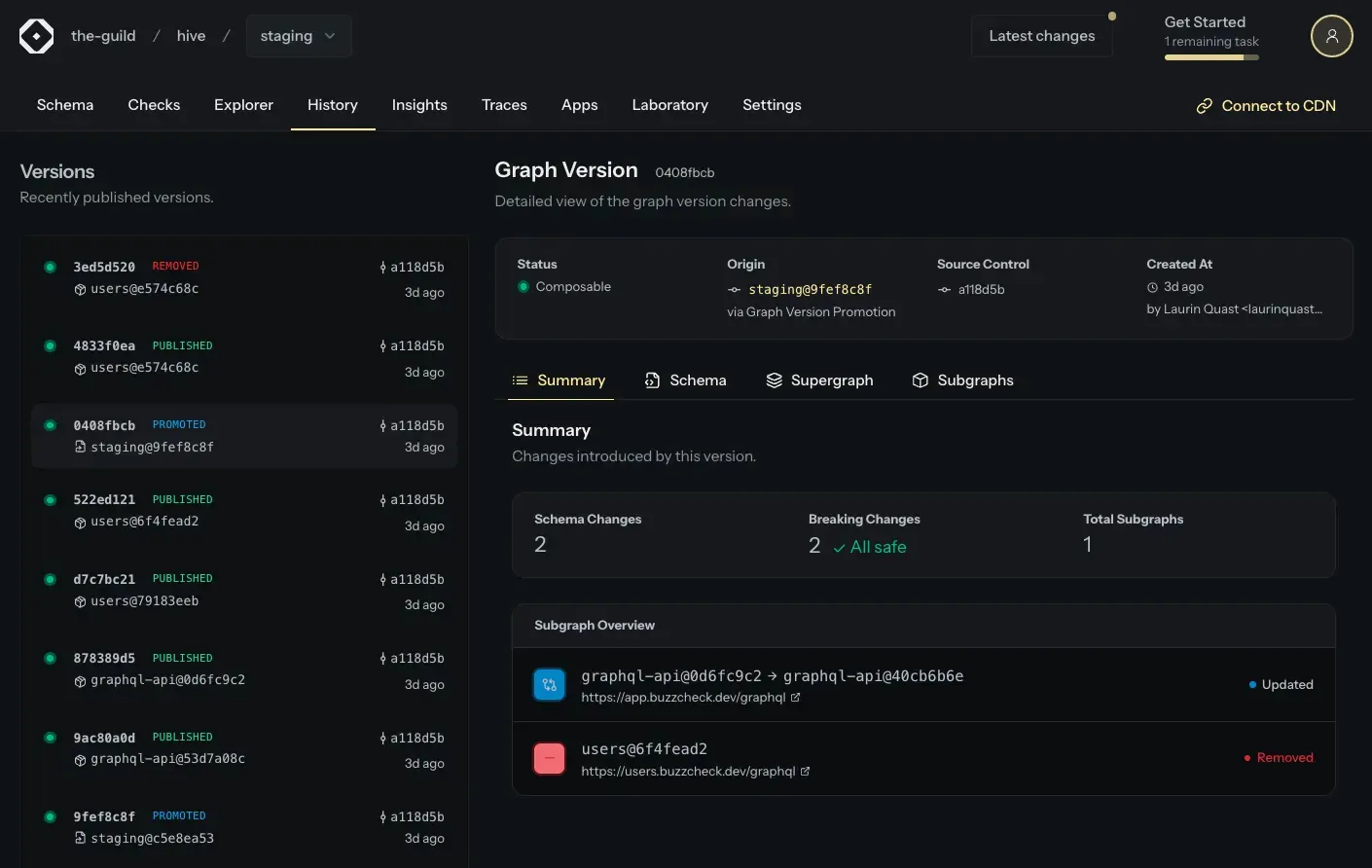
Task: Click the Hive logo icon
Action: point(37,36)
